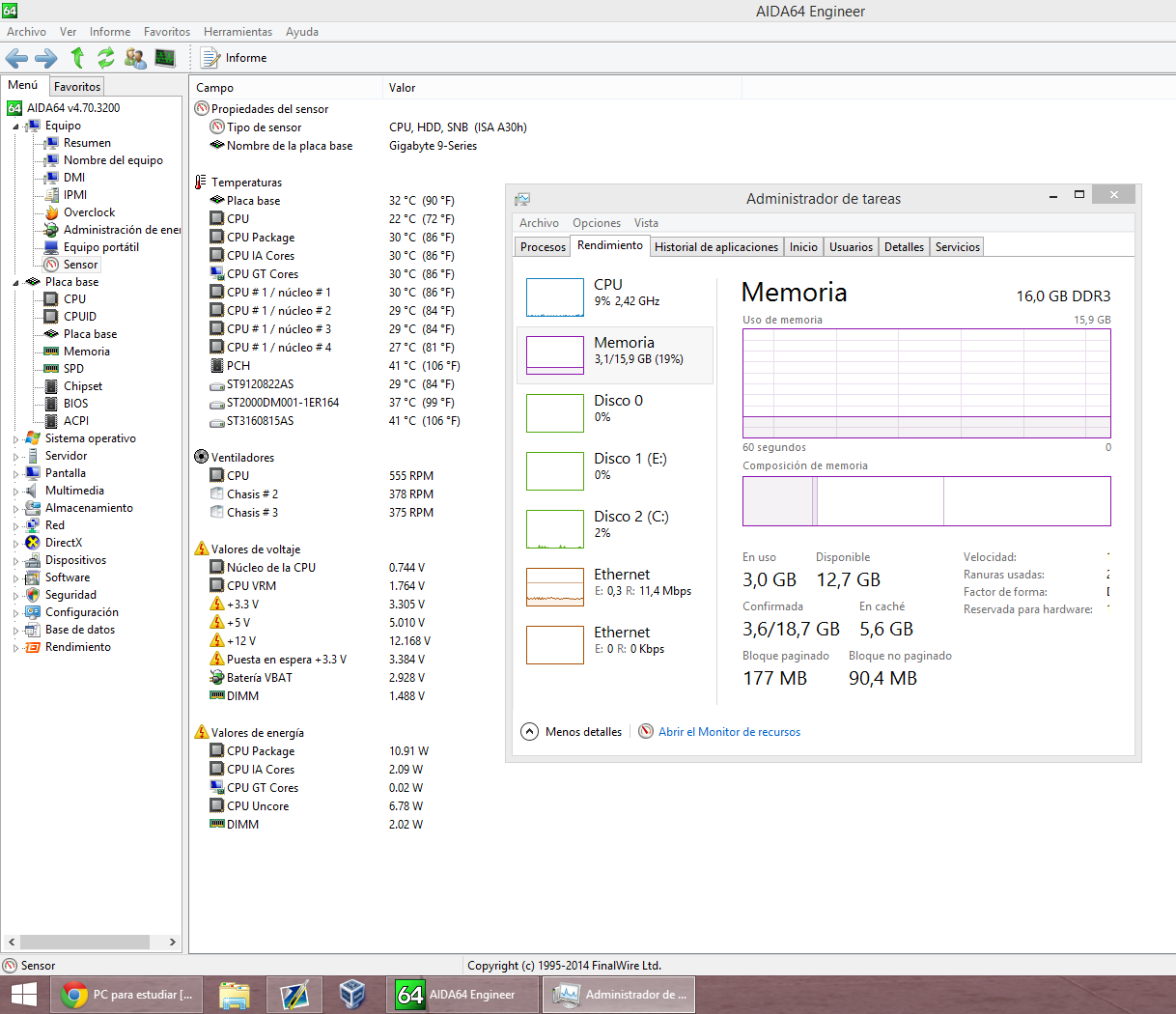The image size is (1176, 1014).
Task: Switch to the Usuarios tab
Action: click(851, 247)
